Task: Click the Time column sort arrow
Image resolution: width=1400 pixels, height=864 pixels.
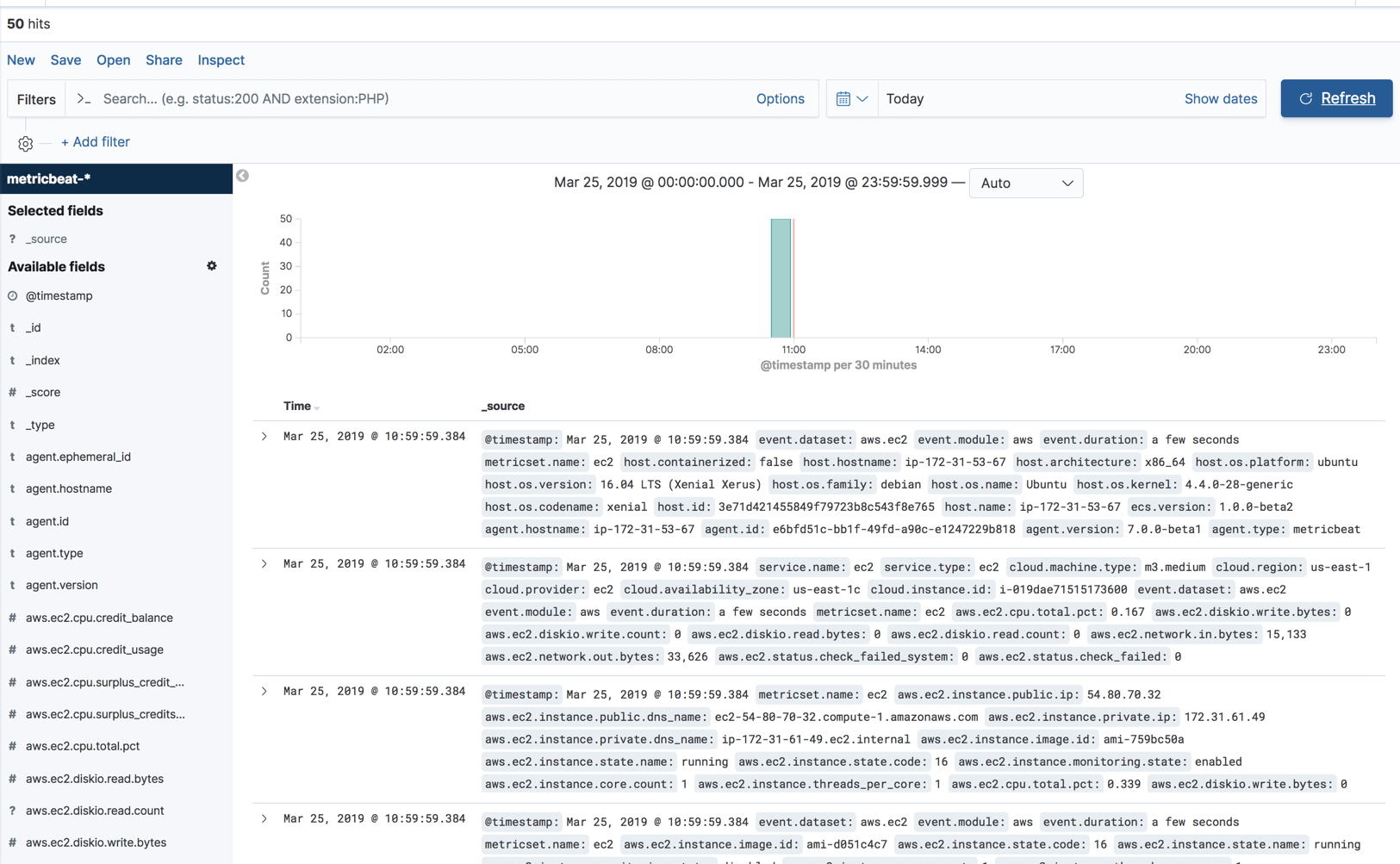Action: [x=317, y=407]
